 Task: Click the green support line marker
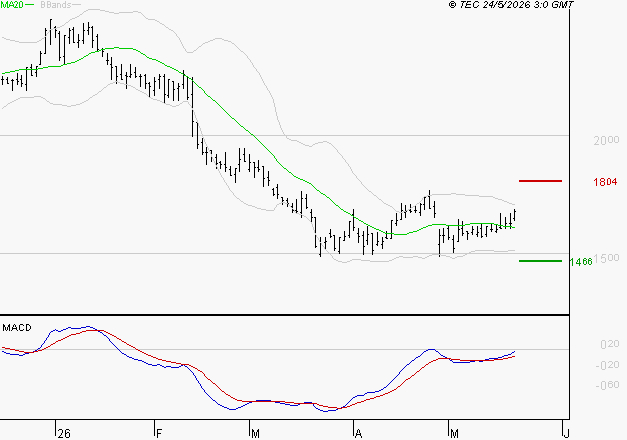click(540, 261)
